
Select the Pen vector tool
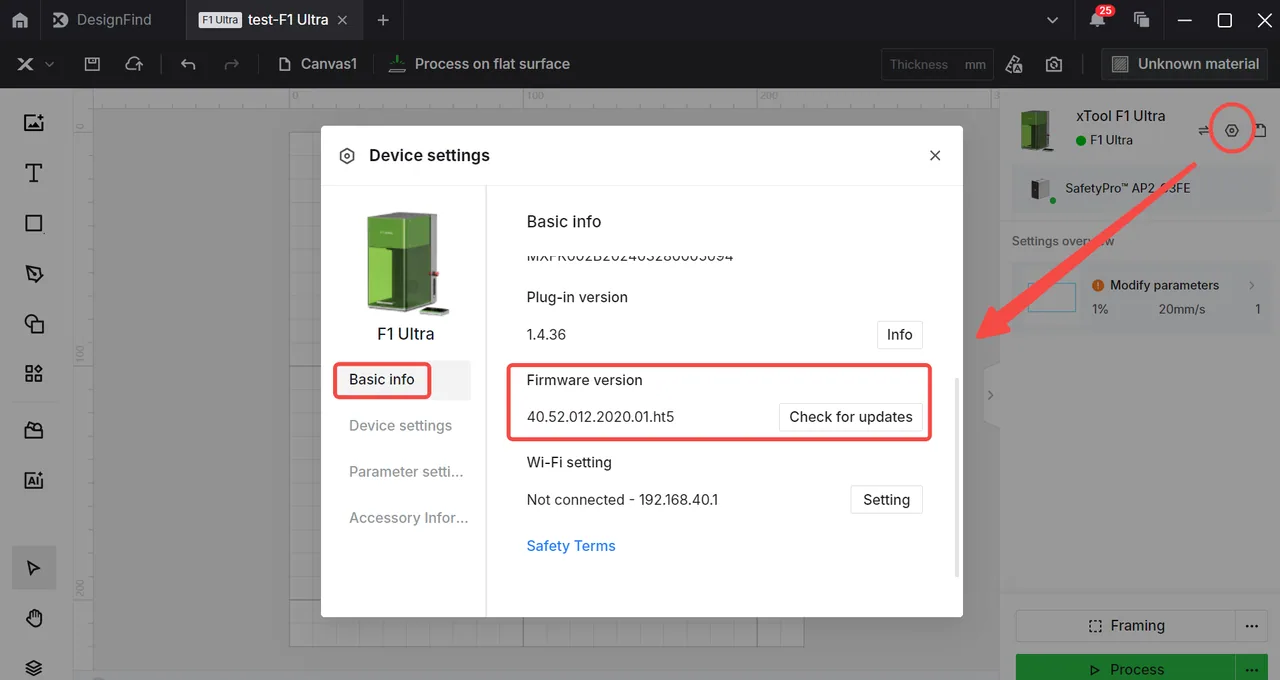click(34, 273)
